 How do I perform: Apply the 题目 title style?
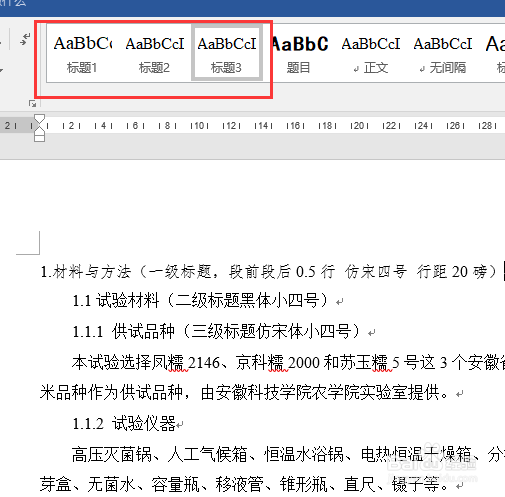point(299,53)
